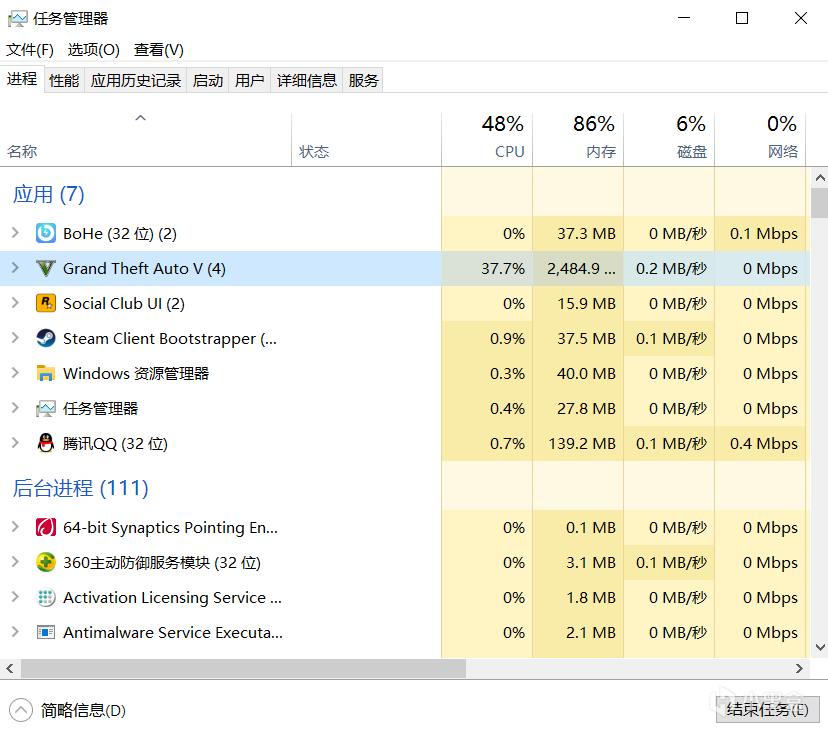Click the Activation Licensing Service icon

(45, 597)
